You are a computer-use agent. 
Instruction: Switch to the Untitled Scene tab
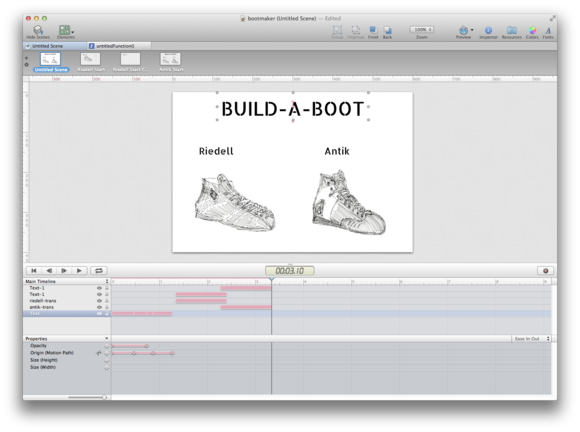pyautogui.click(x=55, y=46)
